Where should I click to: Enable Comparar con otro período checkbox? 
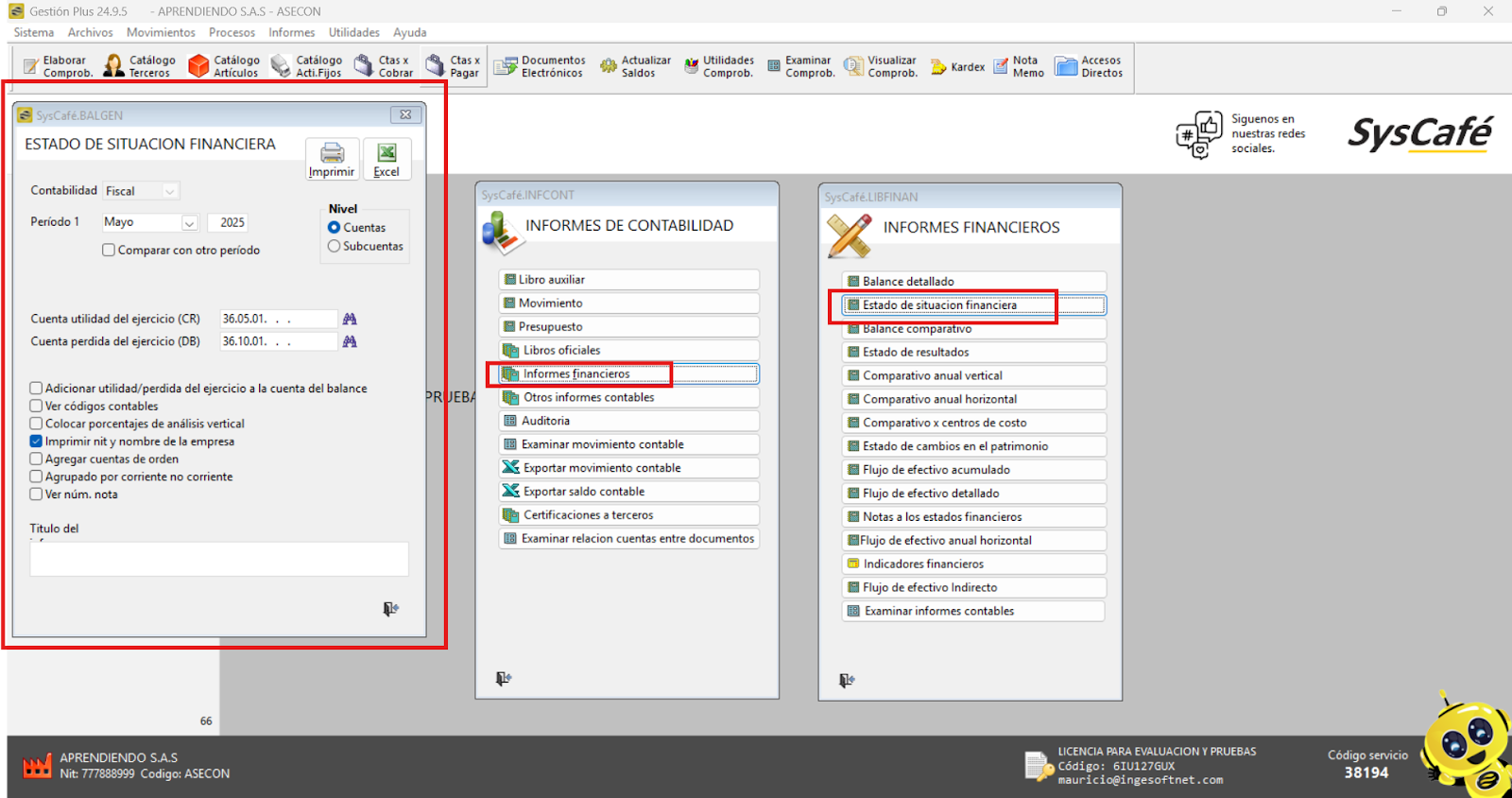(109, 251)
